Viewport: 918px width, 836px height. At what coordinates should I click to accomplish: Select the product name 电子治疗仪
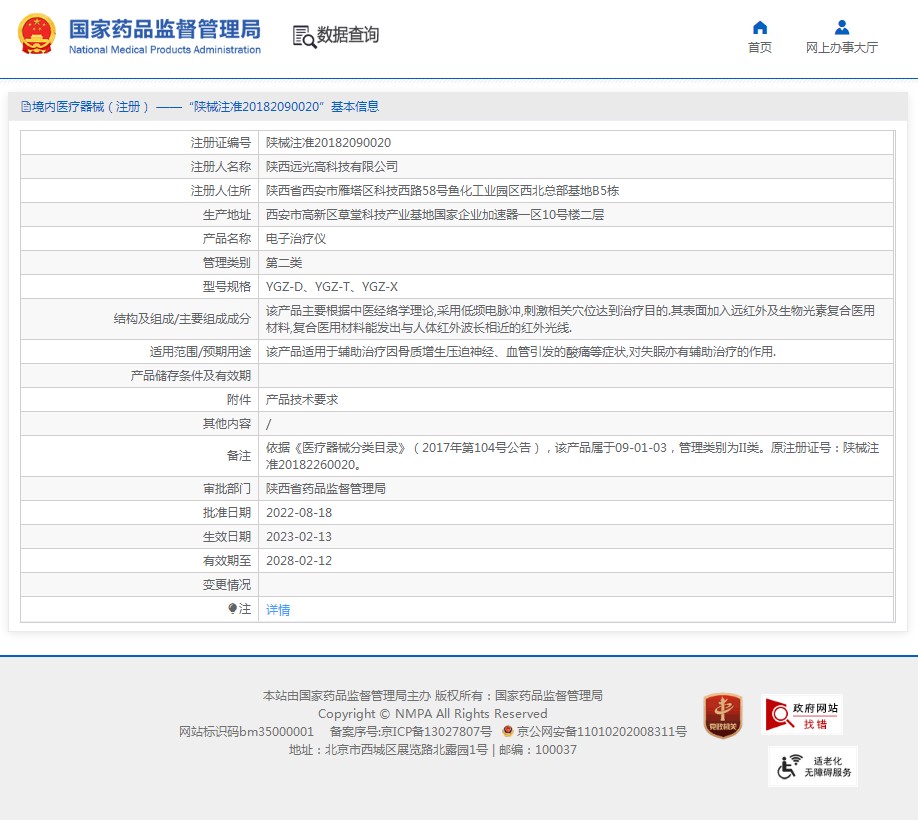tap(296, 239)
